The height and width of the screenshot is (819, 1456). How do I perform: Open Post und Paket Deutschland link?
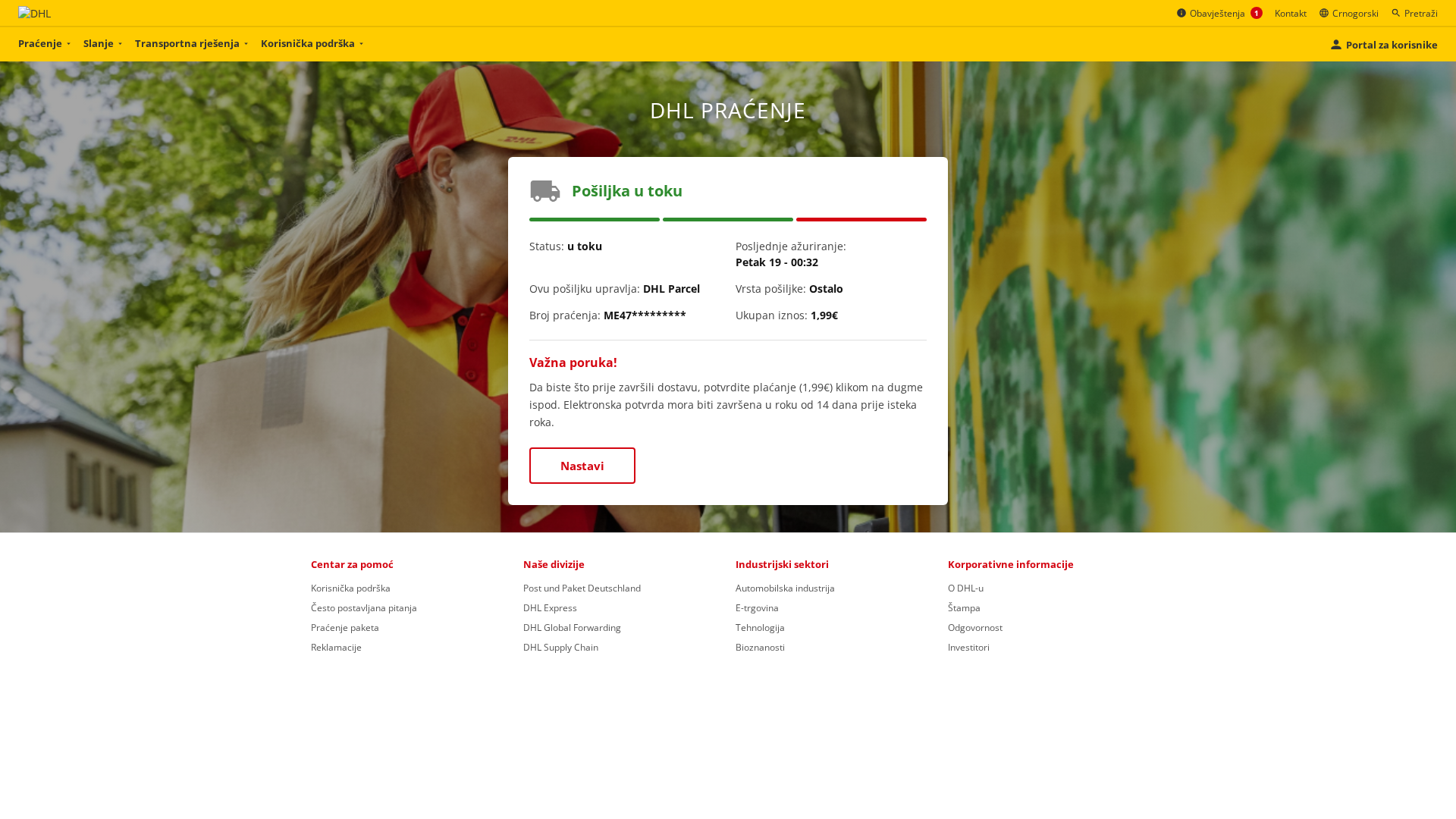[582, 588]
